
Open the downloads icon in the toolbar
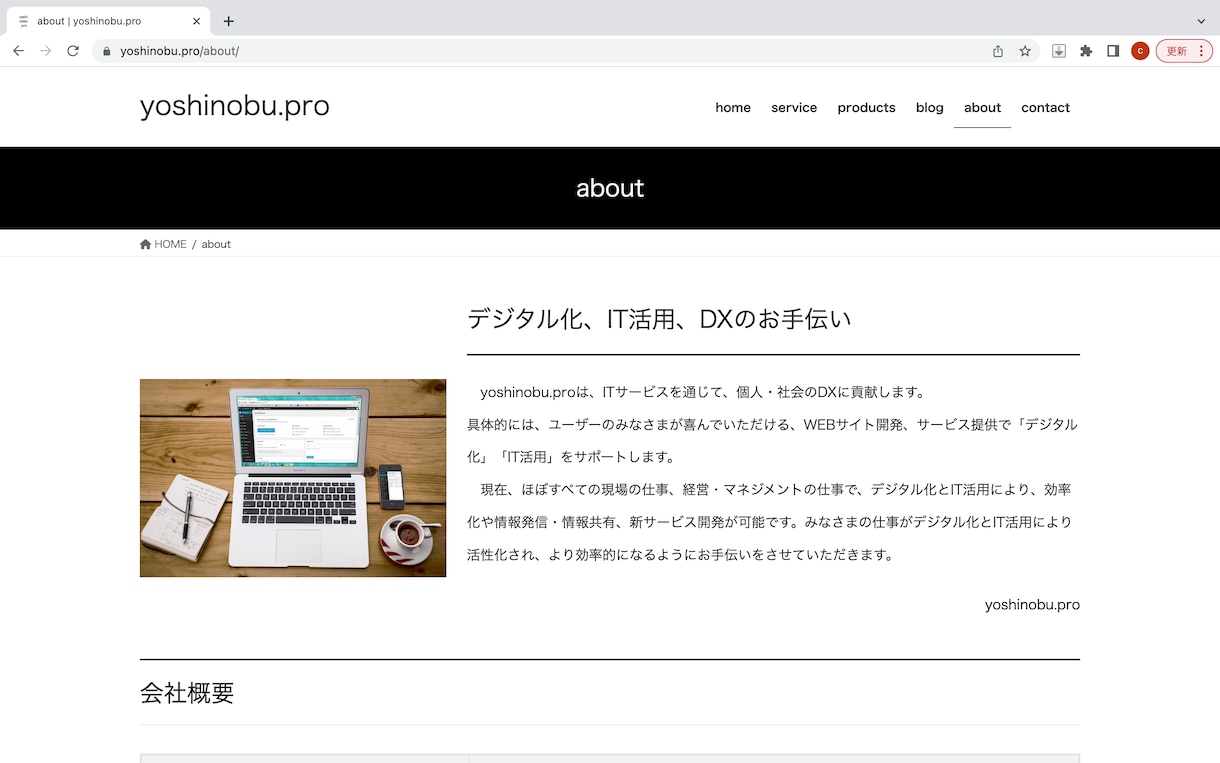1059,51
